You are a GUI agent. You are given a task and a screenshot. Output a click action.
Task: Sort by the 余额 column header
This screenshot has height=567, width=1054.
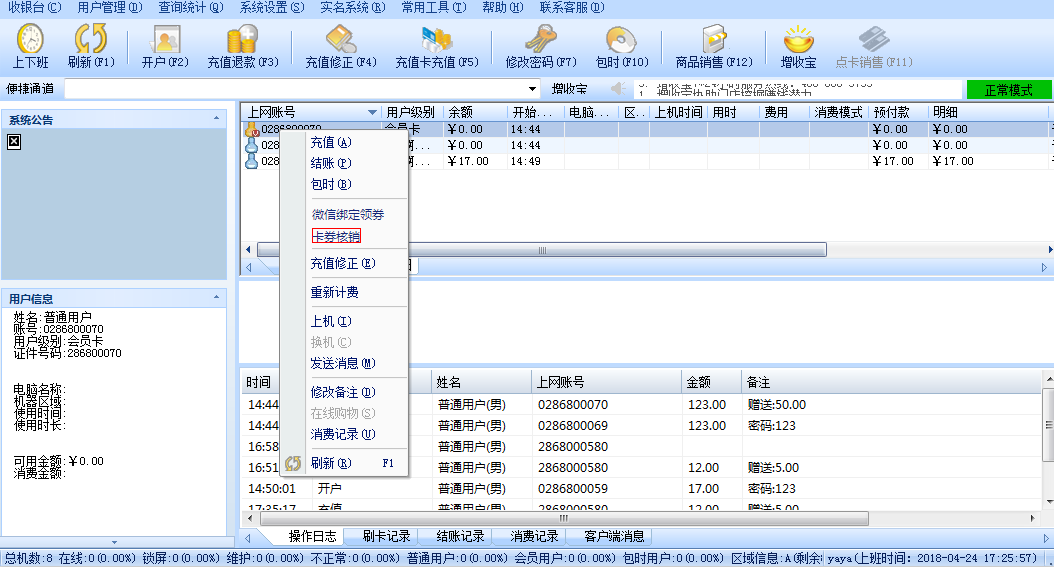[x=475, y=112]
